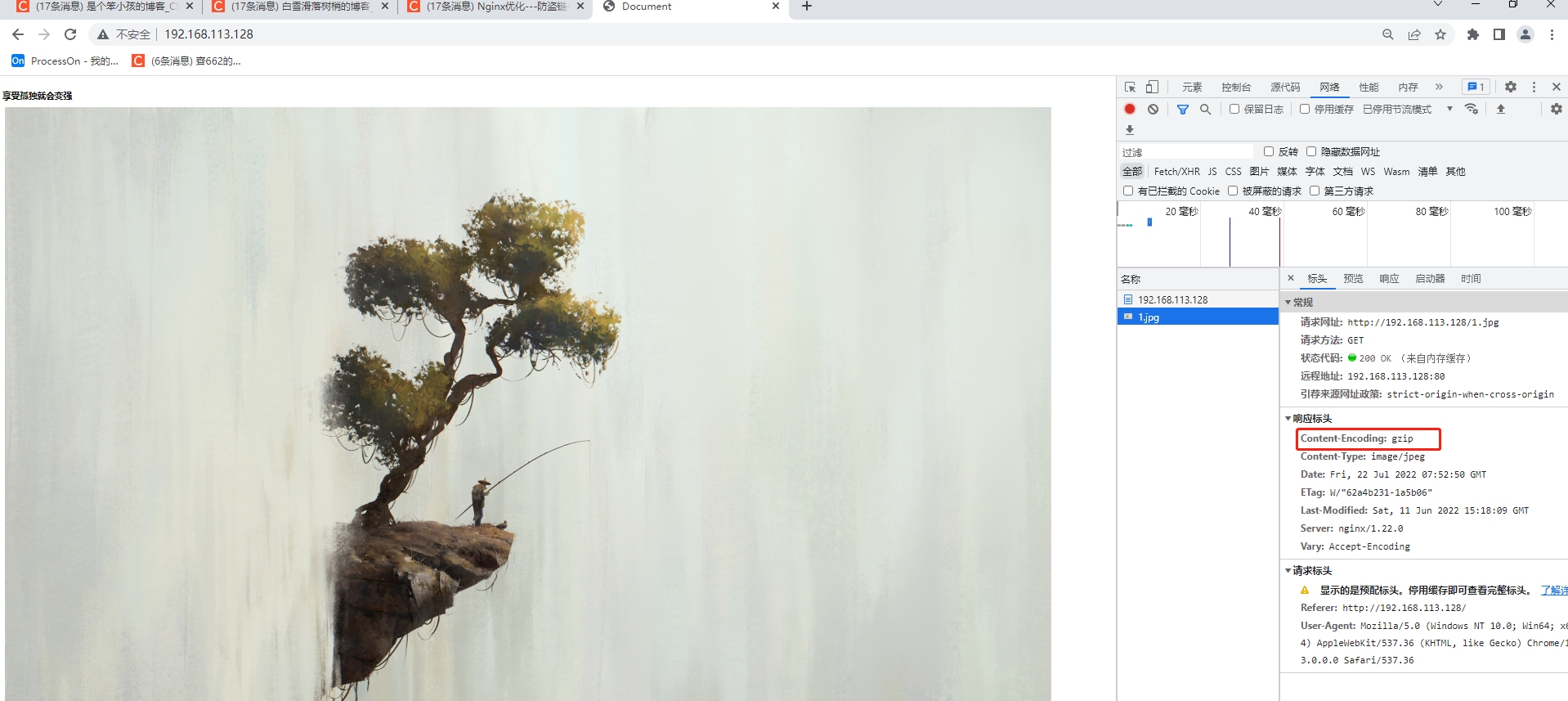1568x701 pixels.
Task: Open DevTools main settings gear
Action: click(x=1511, y=87)
